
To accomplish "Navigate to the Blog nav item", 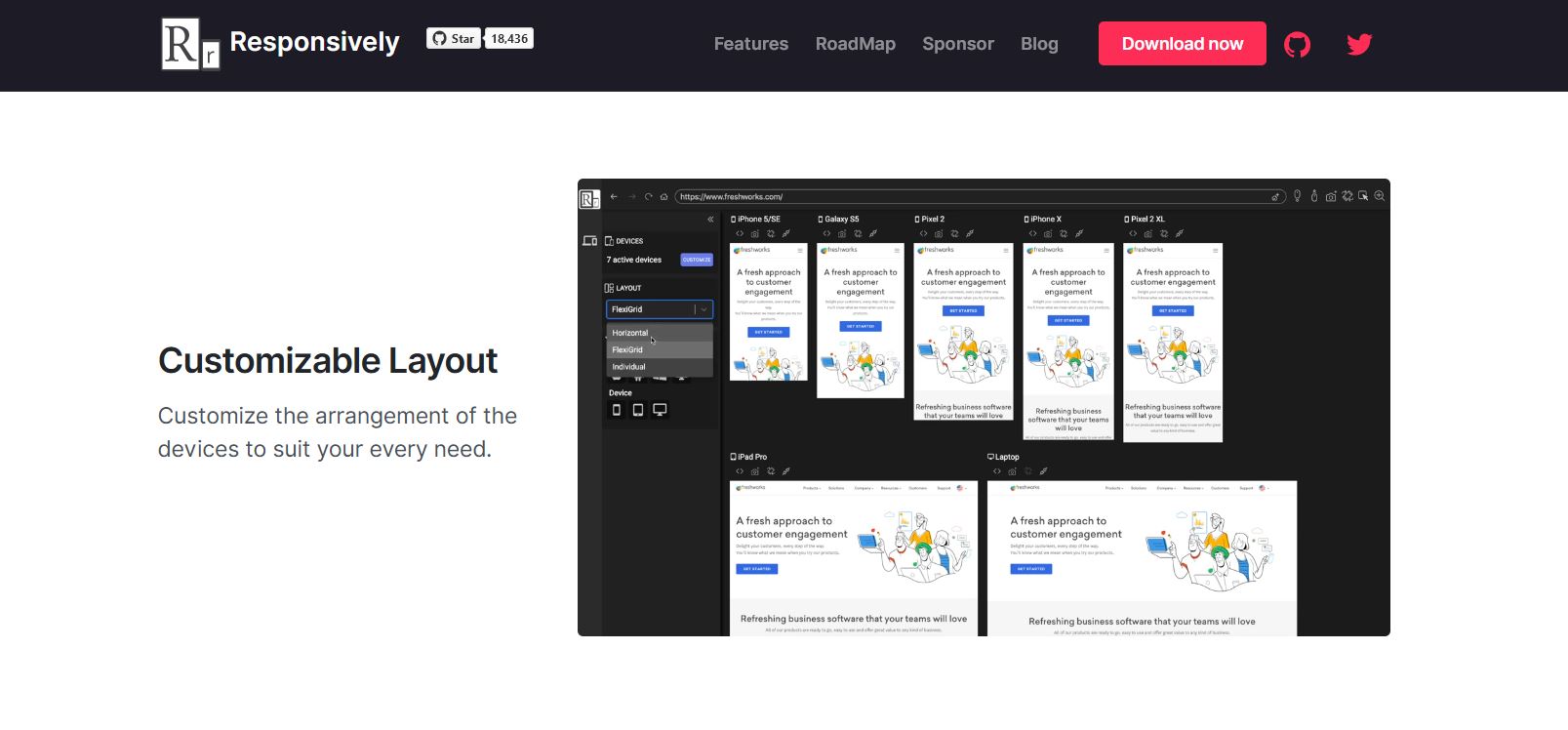I will pos(1039,44).
